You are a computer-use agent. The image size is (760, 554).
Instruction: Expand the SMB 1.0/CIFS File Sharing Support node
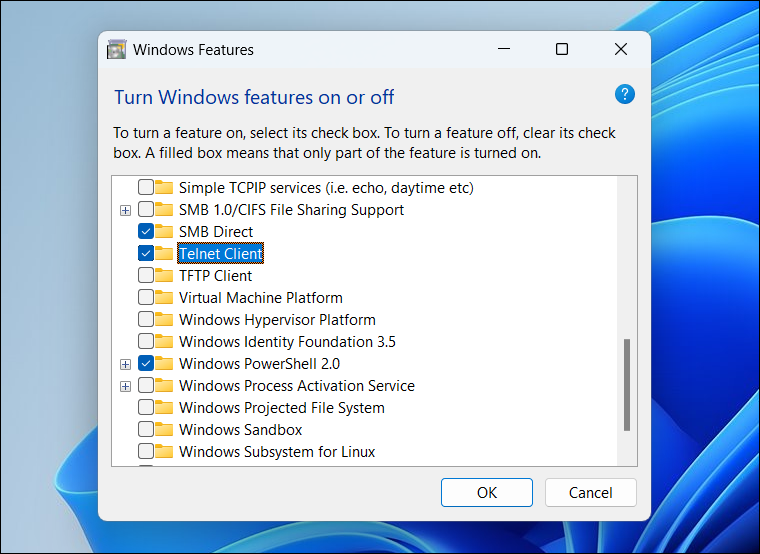[x=126, y=210]
